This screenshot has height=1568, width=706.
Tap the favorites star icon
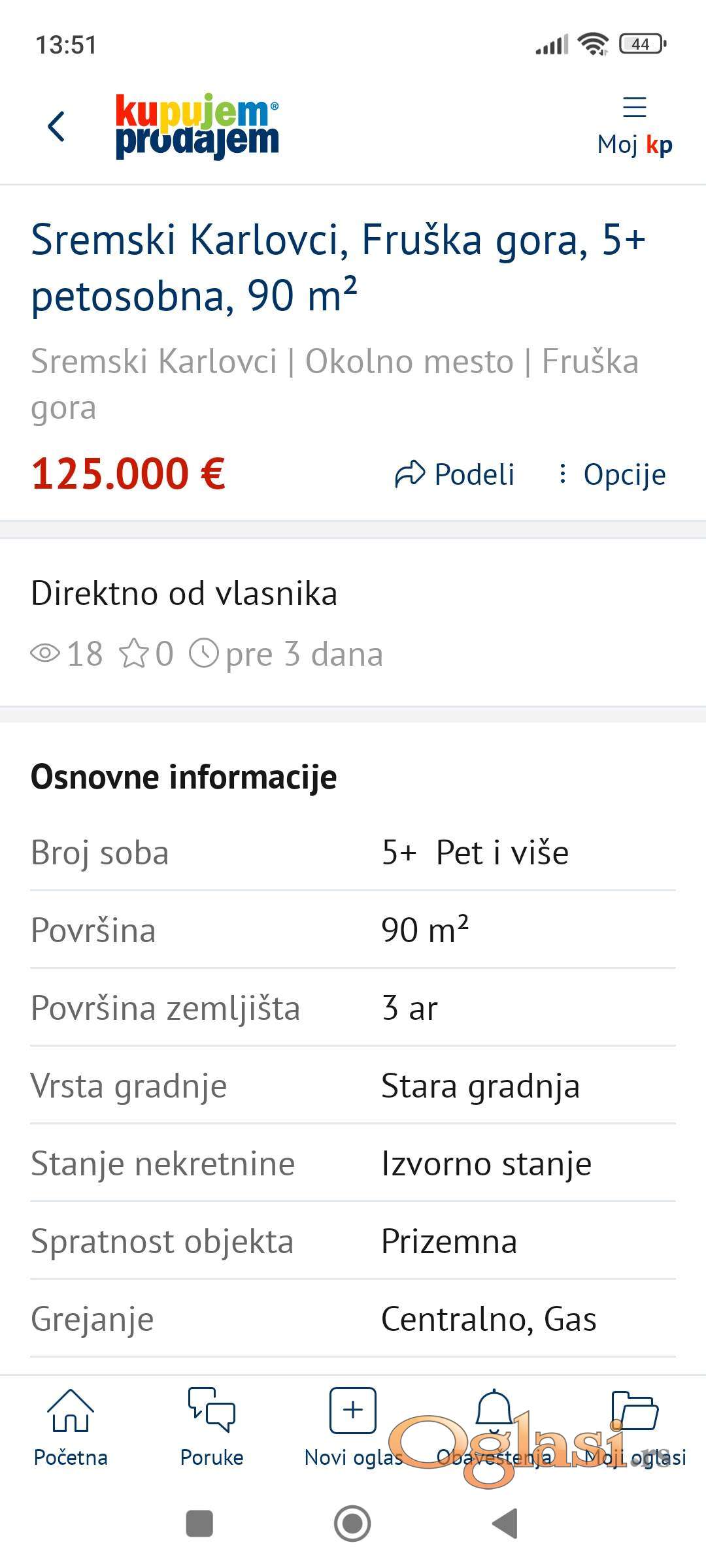click(134, 653)
